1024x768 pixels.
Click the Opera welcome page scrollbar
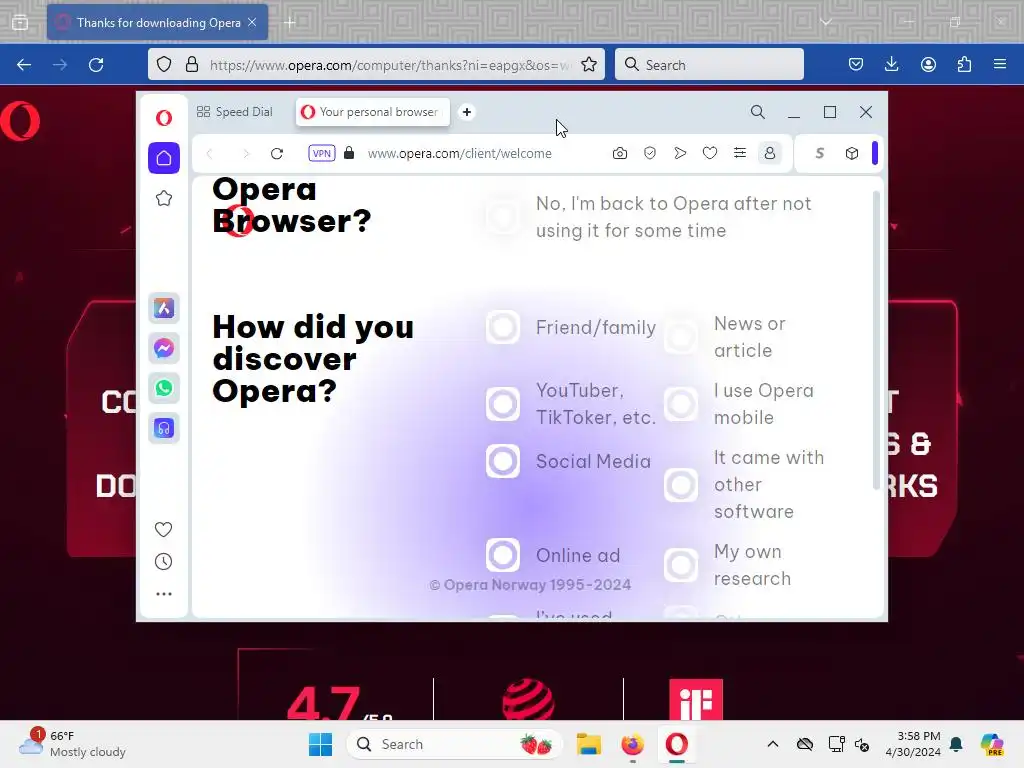pyautogui.click(x=876, y=340)
